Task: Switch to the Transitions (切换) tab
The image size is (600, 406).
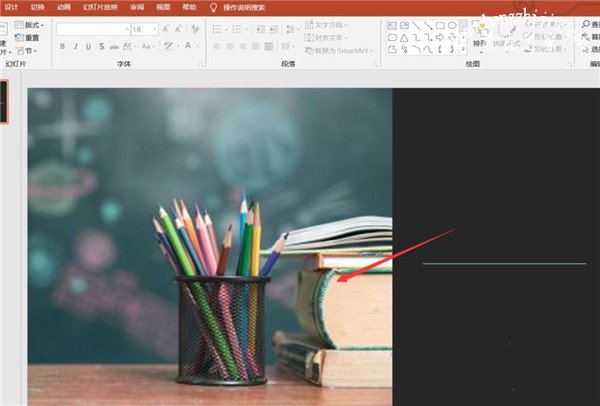Action: (37, 7)
